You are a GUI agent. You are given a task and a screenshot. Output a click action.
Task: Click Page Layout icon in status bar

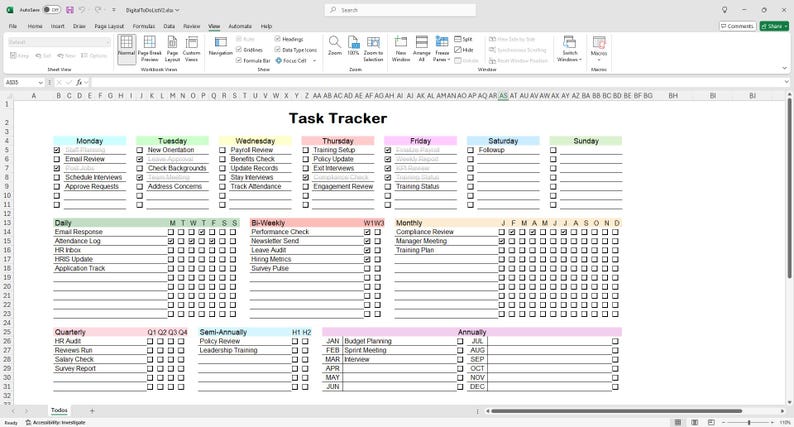tap(695, 422)
